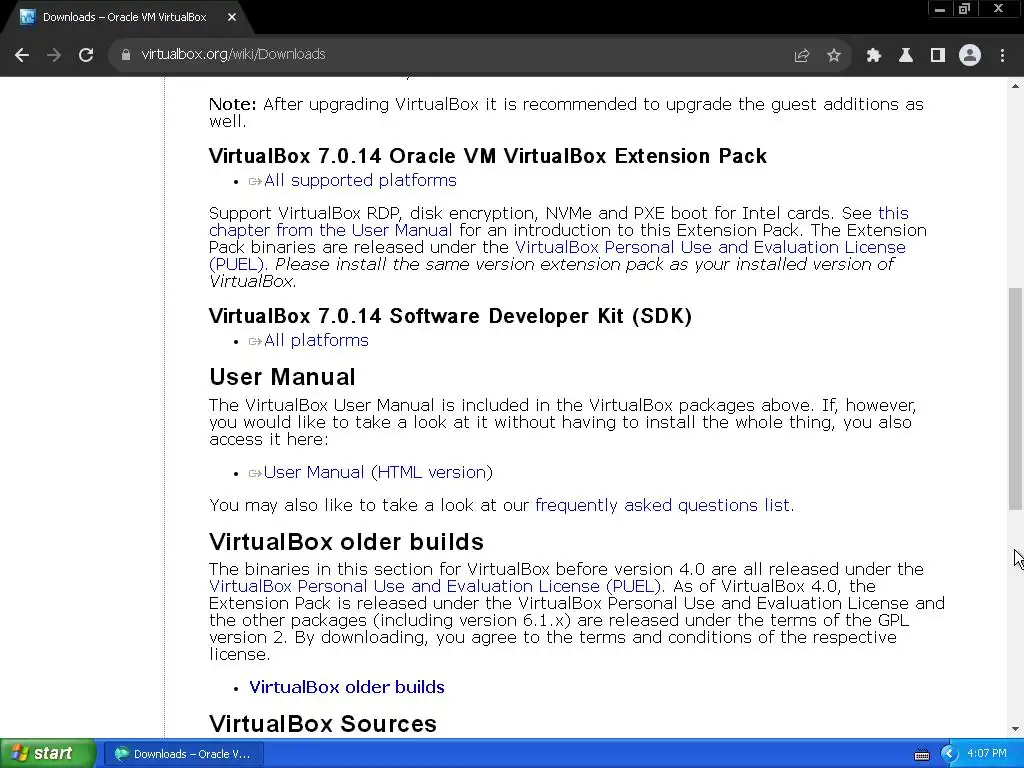Click the 4:07 PM clock
This screenshot has height=768, width=1024.
(987, 754)
